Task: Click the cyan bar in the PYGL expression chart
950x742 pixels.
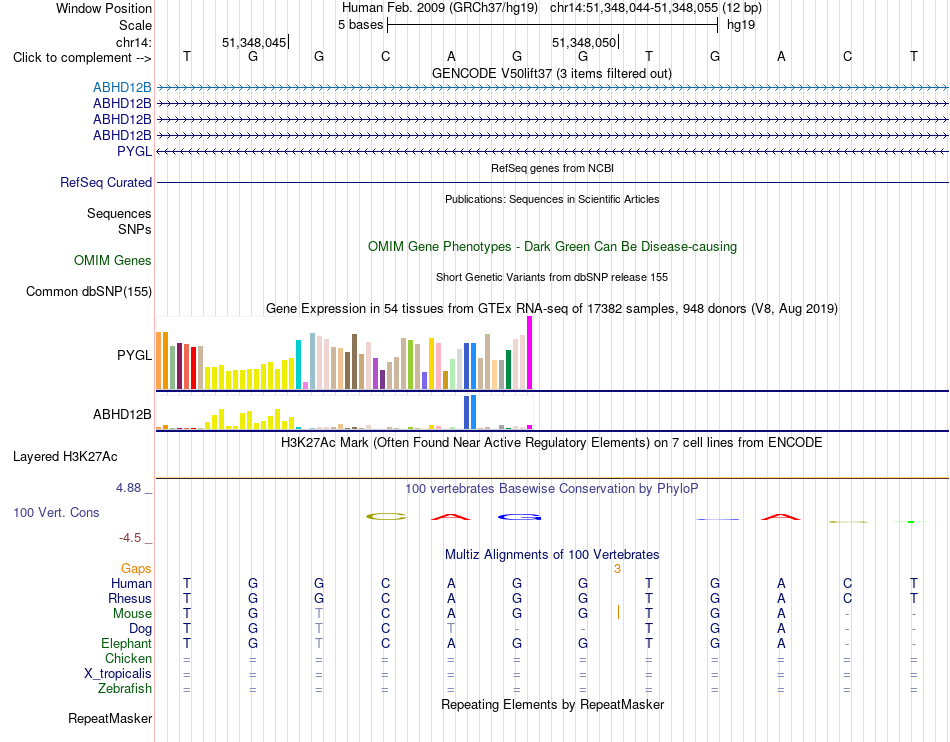Action: tap(298, 364)
